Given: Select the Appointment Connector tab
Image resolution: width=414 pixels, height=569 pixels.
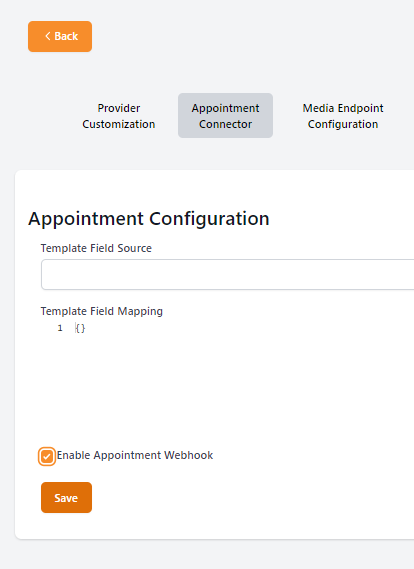Looking at the screenshot, I should tap(225, 116).
